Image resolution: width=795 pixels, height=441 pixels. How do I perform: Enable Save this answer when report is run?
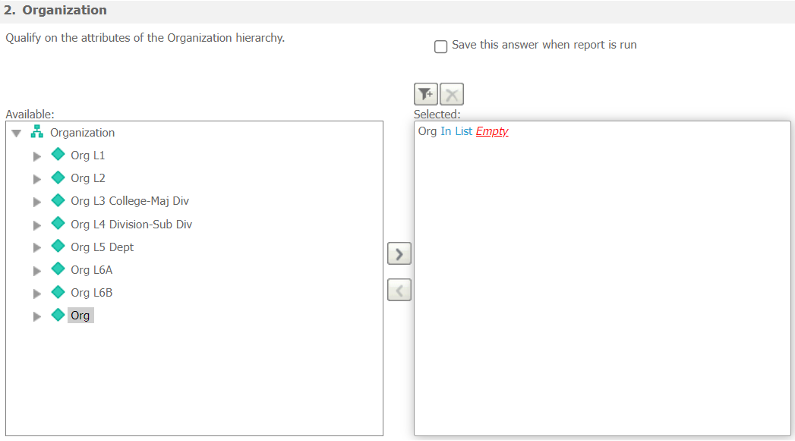coord(441,45)
